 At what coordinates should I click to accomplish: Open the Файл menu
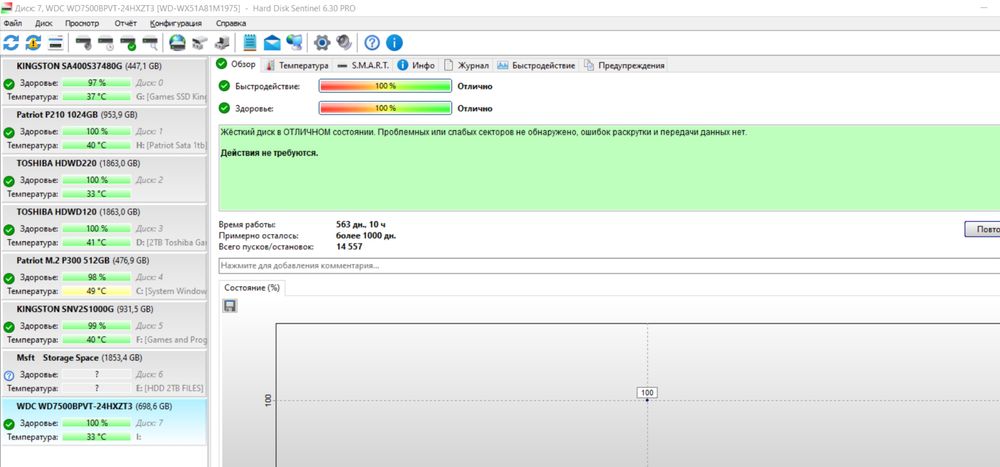pyautogui.click(x=13, y=23)
